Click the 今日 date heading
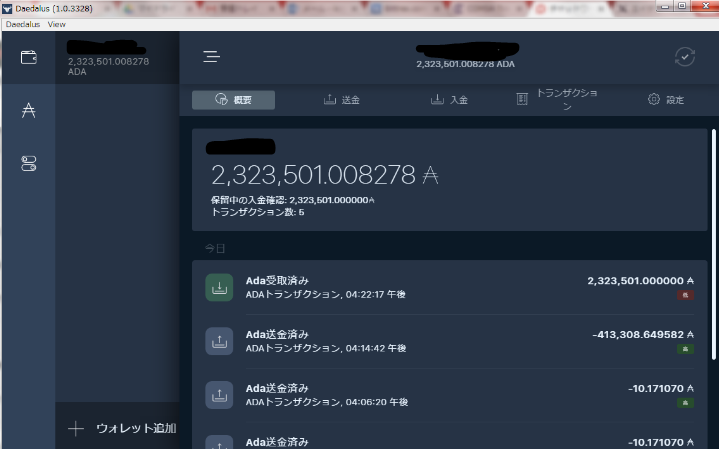This screenshot has height=449, width=719. tap(215, 249)
